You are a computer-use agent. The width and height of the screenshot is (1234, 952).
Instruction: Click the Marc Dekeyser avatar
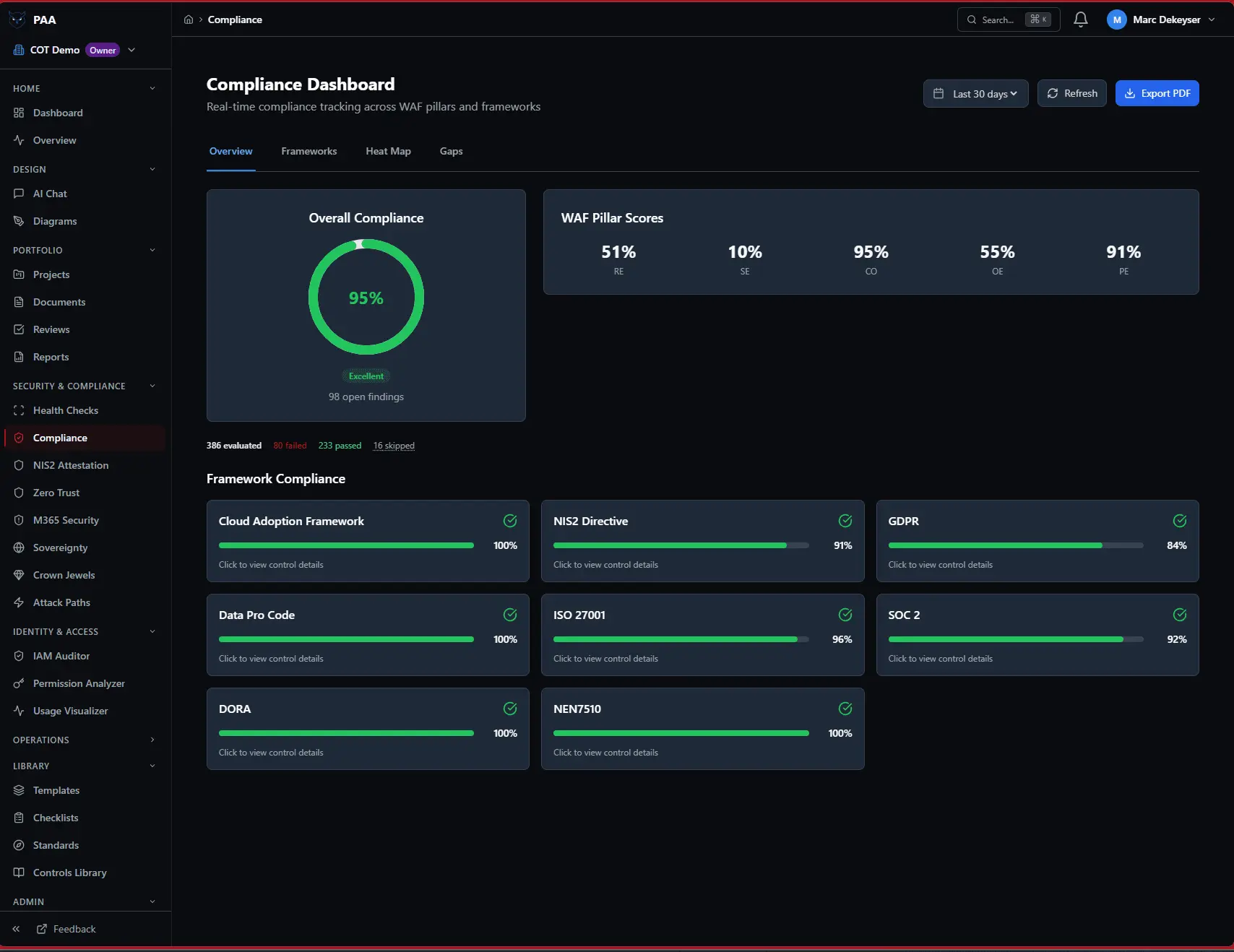click(x=1116, y=20)
